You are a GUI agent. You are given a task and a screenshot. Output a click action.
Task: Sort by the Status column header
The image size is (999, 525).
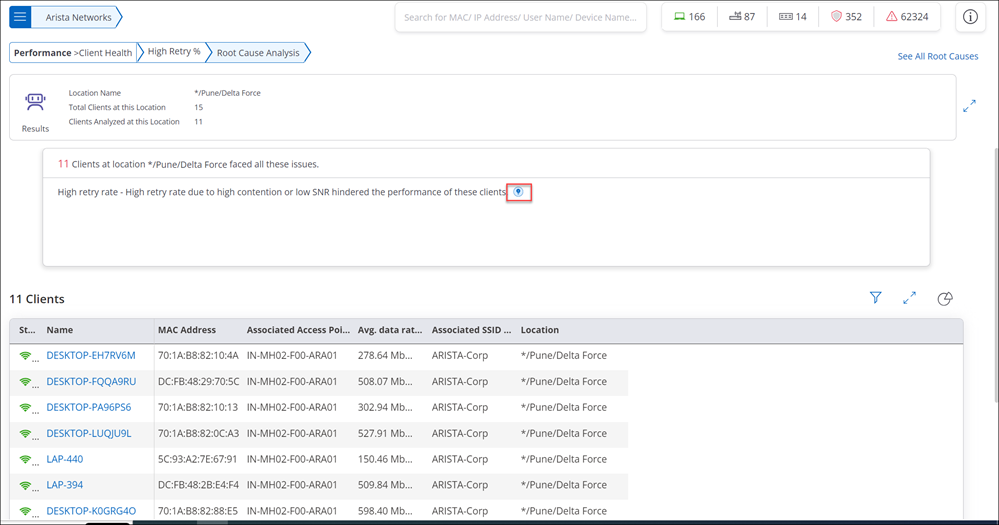coord(27,330)
